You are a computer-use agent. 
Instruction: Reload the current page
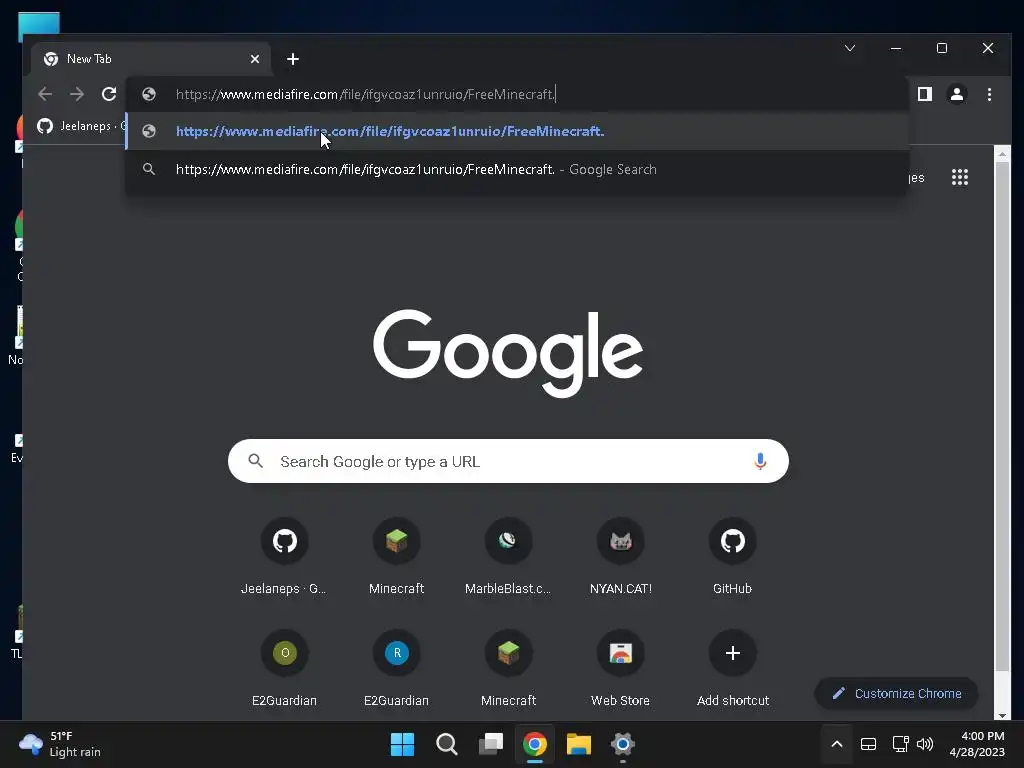tap(109, 94)
